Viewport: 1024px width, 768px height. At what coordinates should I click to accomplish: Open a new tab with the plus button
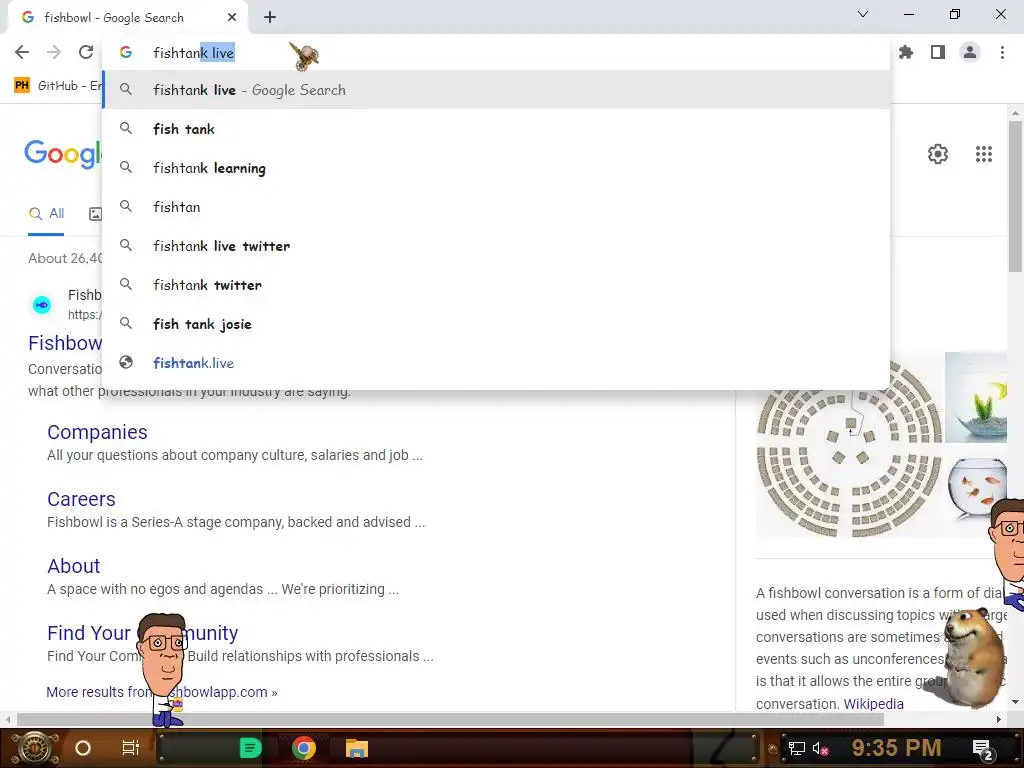pos(270,18)
